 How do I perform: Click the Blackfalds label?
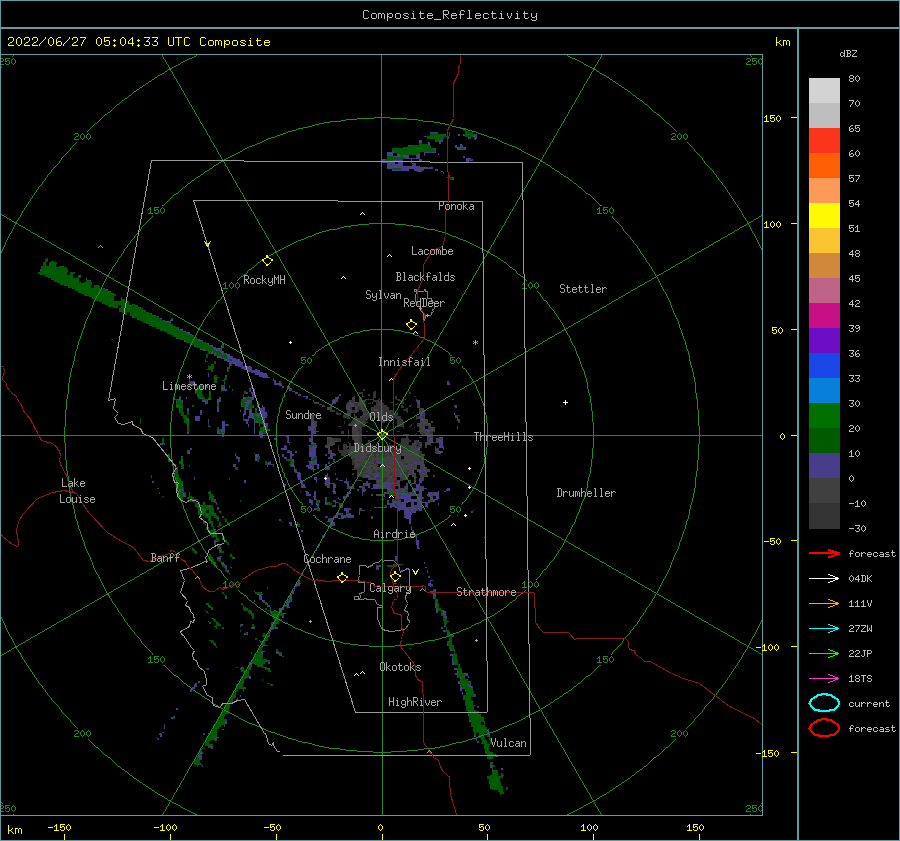(425, 277)
